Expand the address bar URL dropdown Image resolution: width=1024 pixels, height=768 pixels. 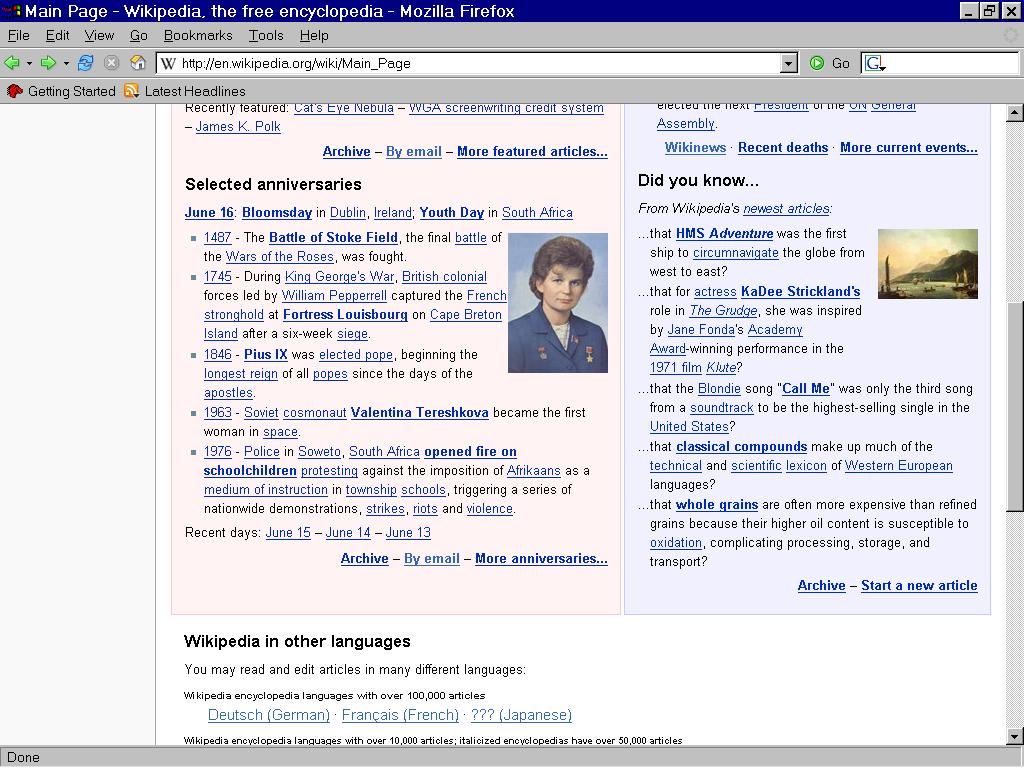789,63
